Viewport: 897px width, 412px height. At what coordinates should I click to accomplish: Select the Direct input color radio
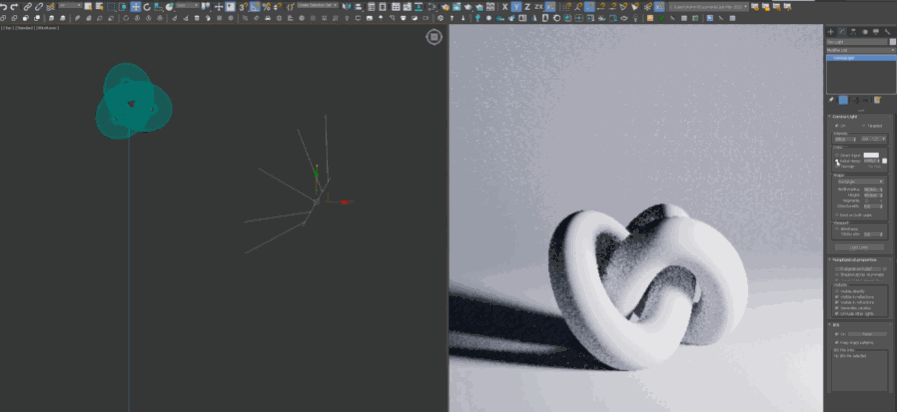838,155
